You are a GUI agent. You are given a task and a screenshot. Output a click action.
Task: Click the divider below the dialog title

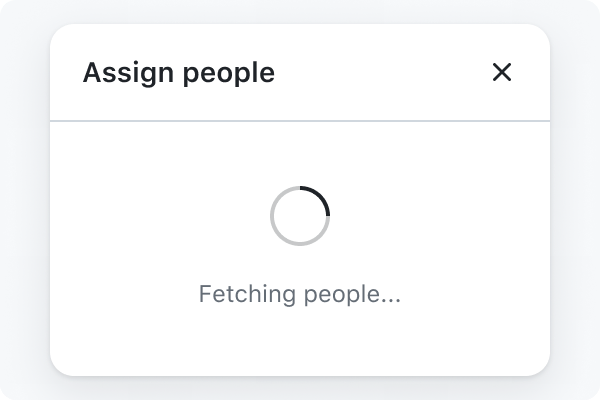pyautogui.click(x=300, y=121)
